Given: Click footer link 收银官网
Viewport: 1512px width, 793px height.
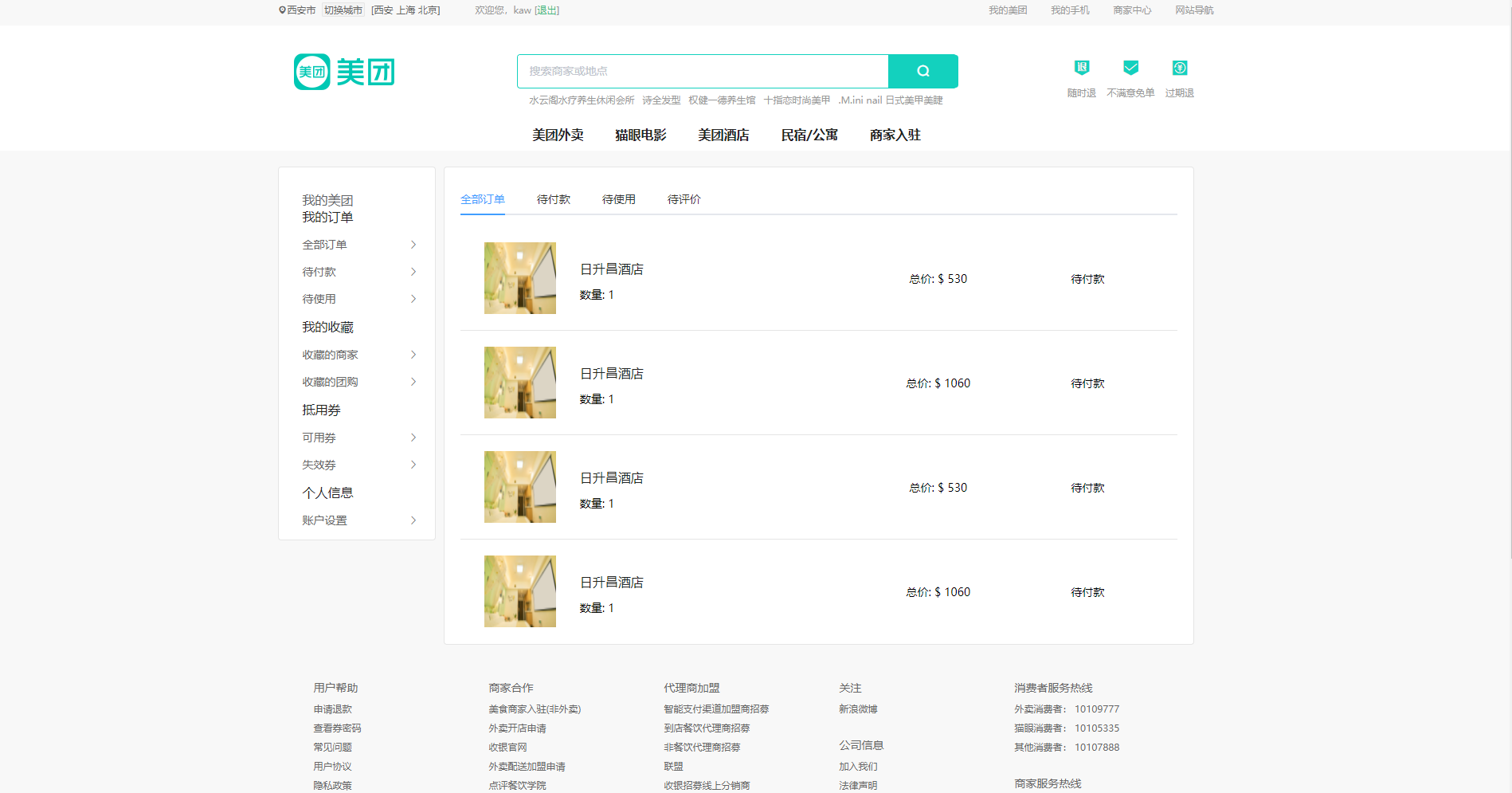Looking at the screenshot, I should [507, 748].
